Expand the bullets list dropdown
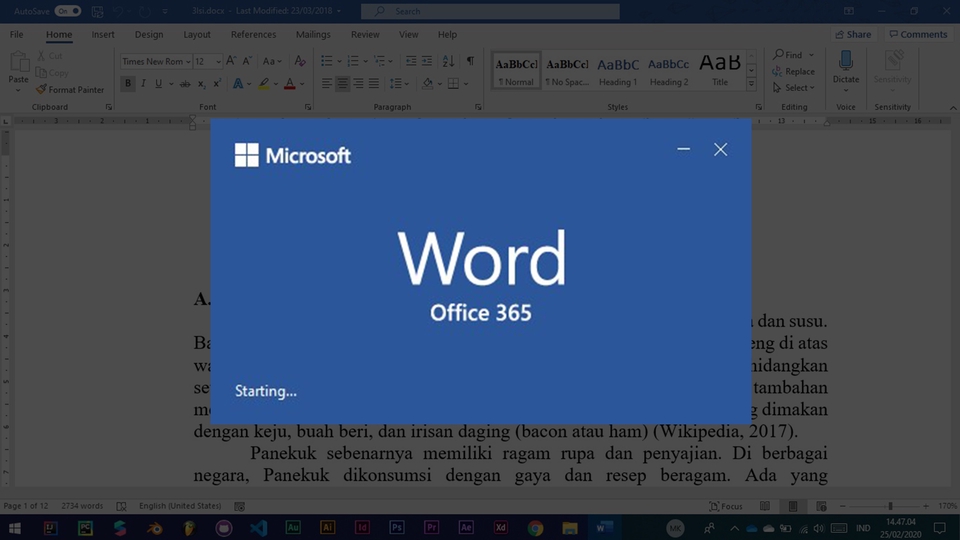 [340, 61]
